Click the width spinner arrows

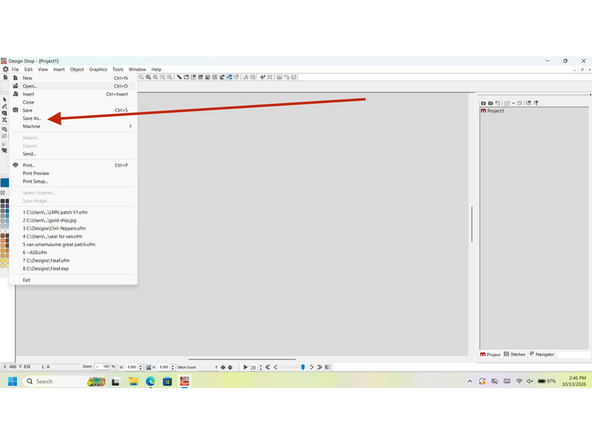[x=141, y=367]
